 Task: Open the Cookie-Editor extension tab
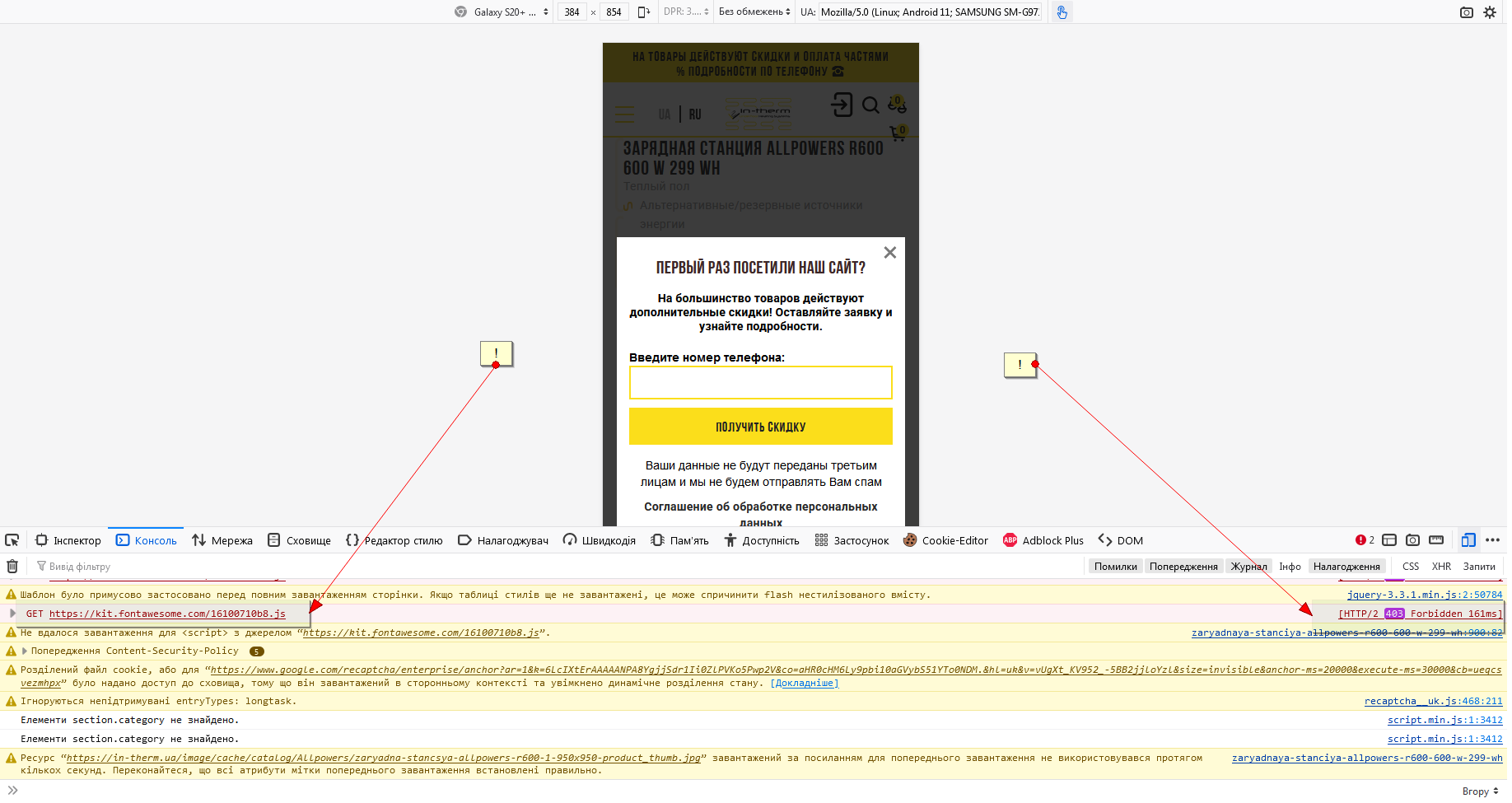945,540
